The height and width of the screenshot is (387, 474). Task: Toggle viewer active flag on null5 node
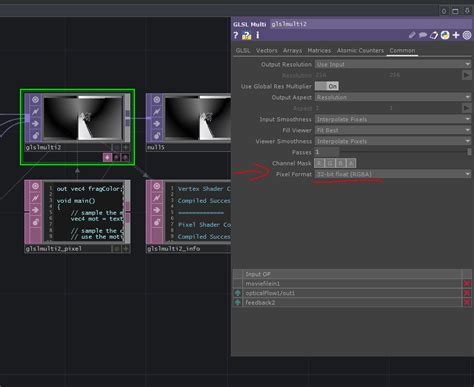point(157,100)
